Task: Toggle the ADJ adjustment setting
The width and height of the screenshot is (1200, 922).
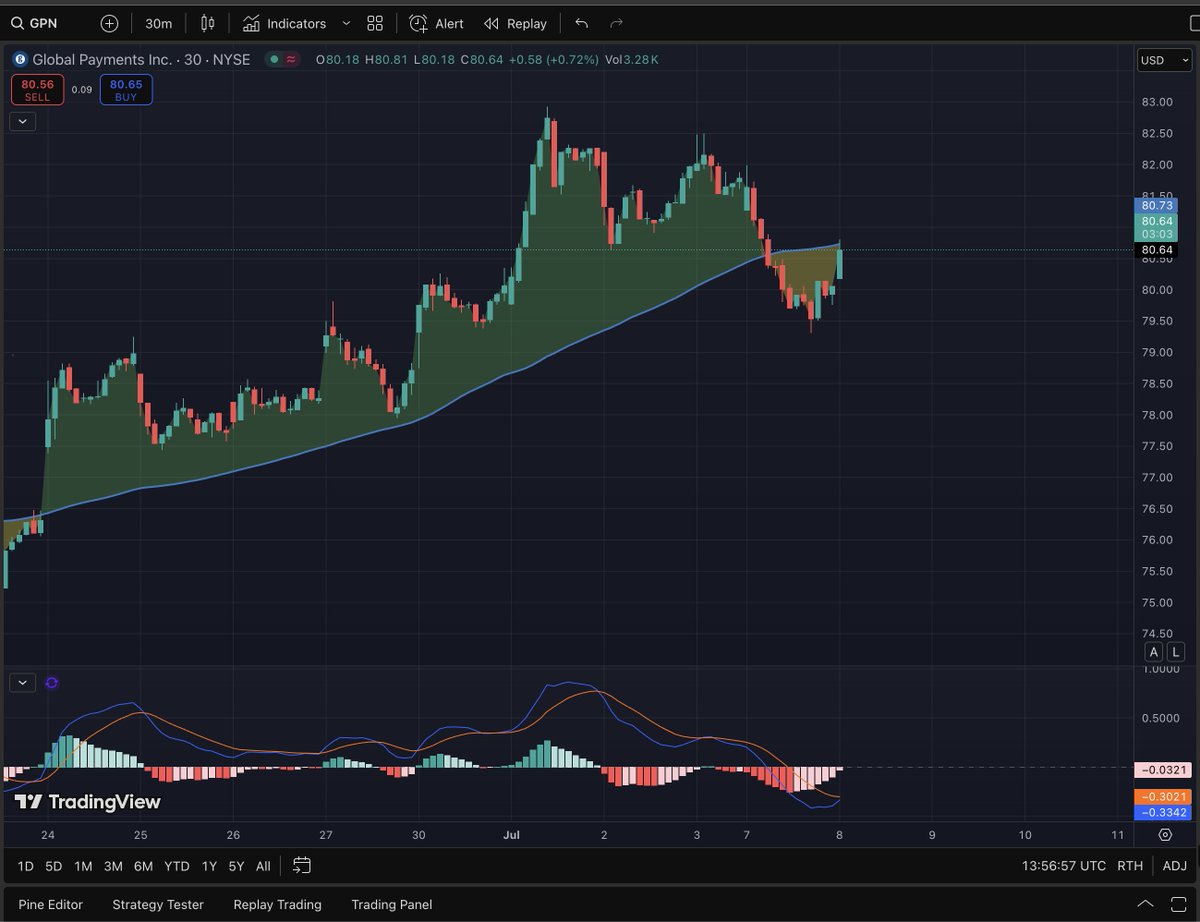Action: click(1175, 866)
